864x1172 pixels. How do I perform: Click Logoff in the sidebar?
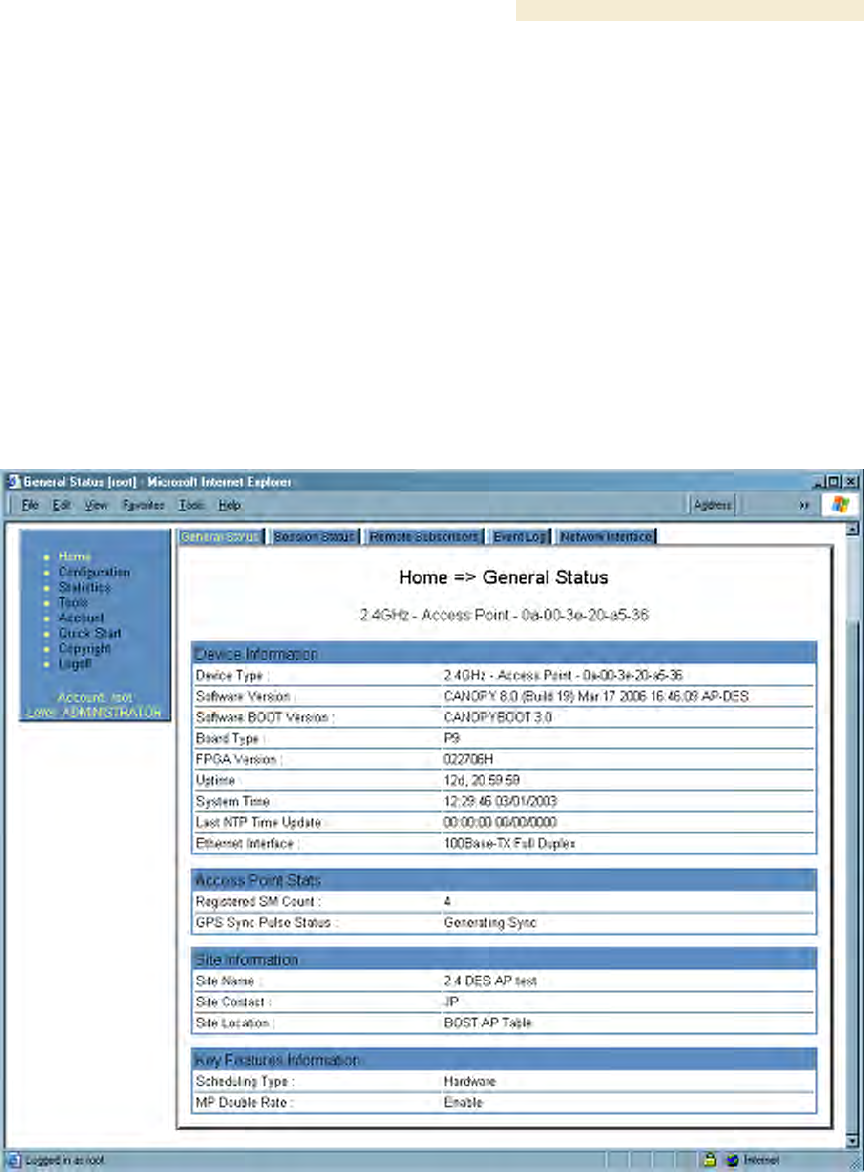(x=75, y=664)
